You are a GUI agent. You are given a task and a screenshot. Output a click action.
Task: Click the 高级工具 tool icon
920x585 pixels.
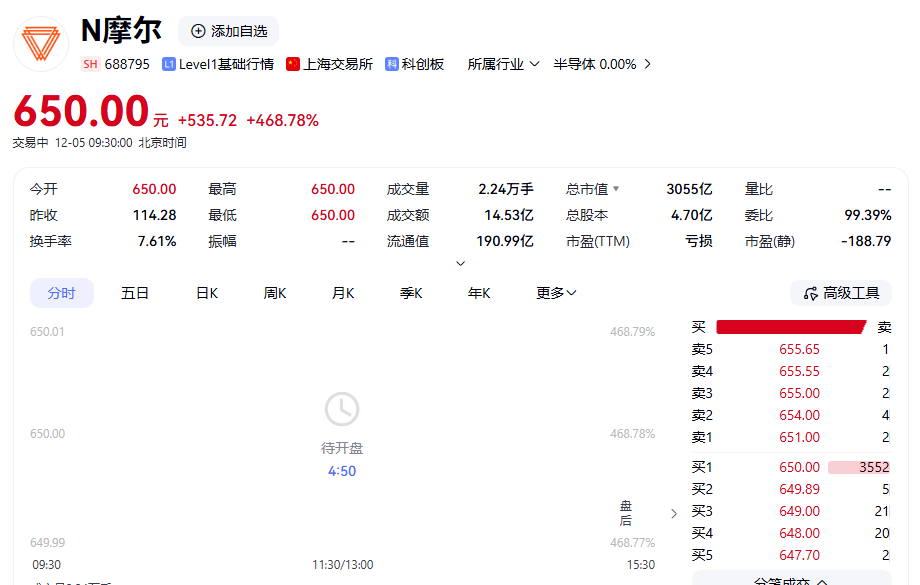point(810,293)
